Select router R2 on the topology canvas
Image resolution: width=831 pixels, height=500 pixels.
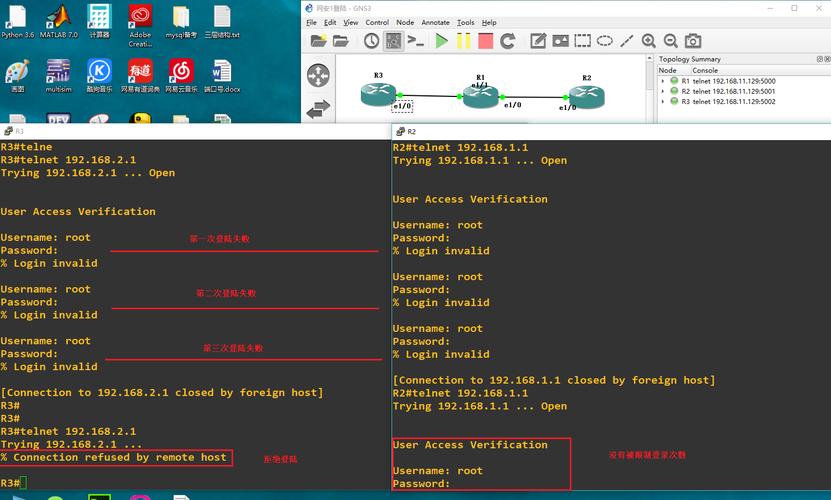click(587, 97)
